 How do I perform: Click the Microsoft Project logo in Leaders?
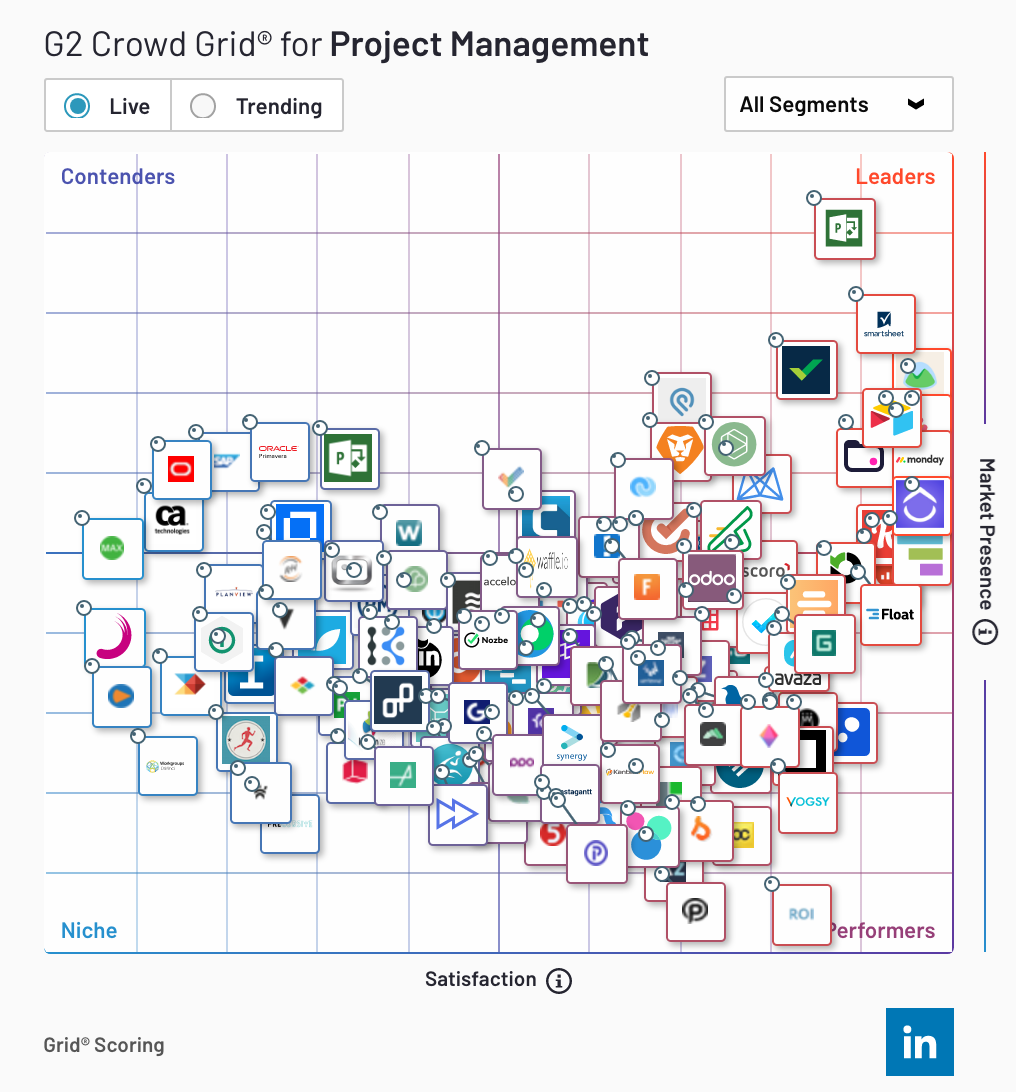click(845, 229)
